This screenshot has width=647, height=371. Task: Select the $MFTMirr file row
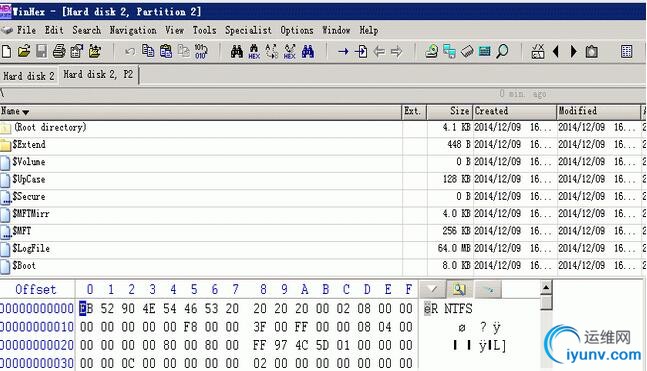coord(322,214)
